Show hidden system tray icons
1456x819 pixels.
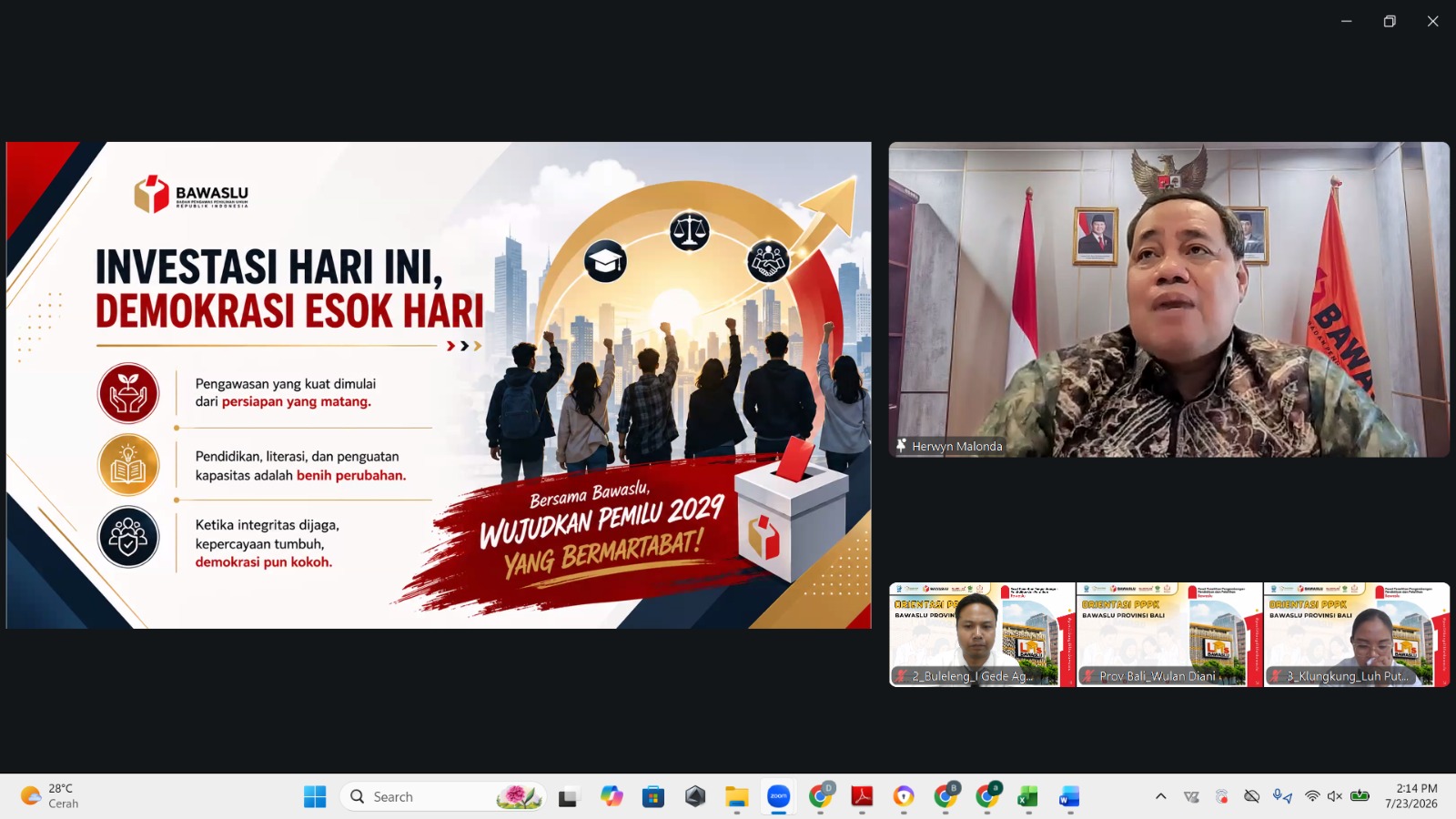pos(1161,796)
